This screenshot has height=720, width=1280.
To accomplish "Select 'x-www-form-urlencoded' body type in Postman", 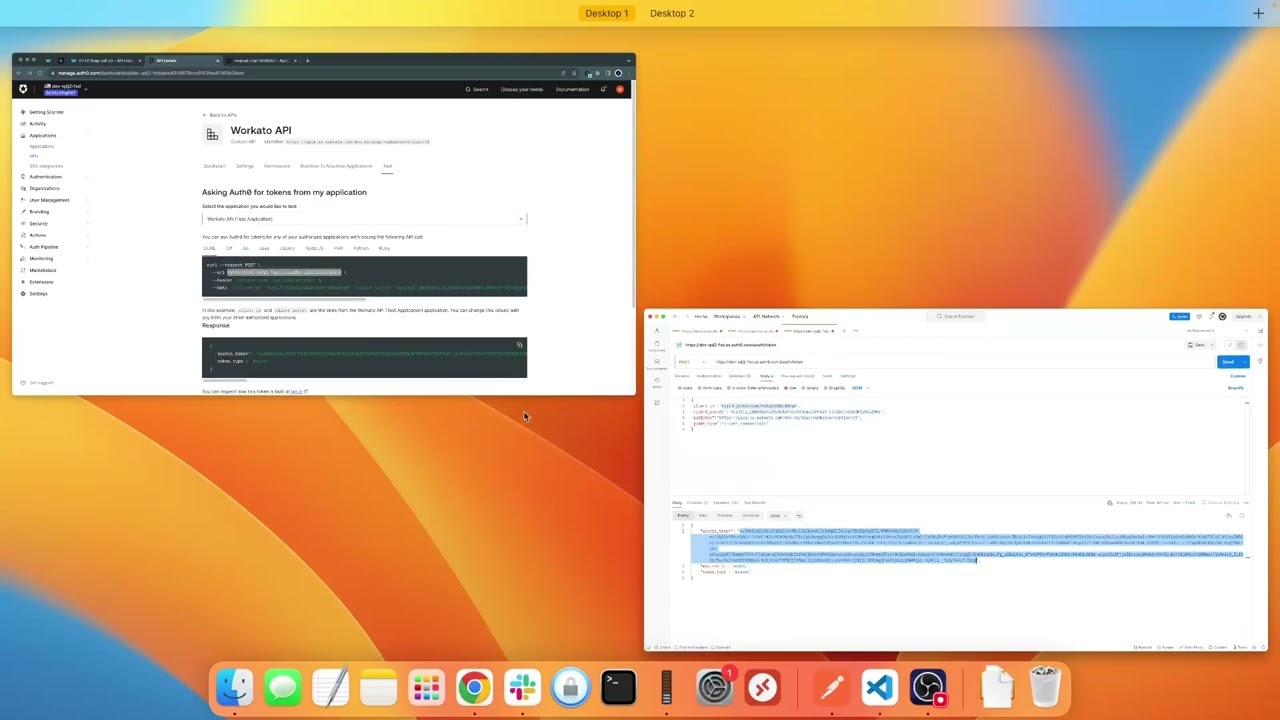I will (753, 388).
